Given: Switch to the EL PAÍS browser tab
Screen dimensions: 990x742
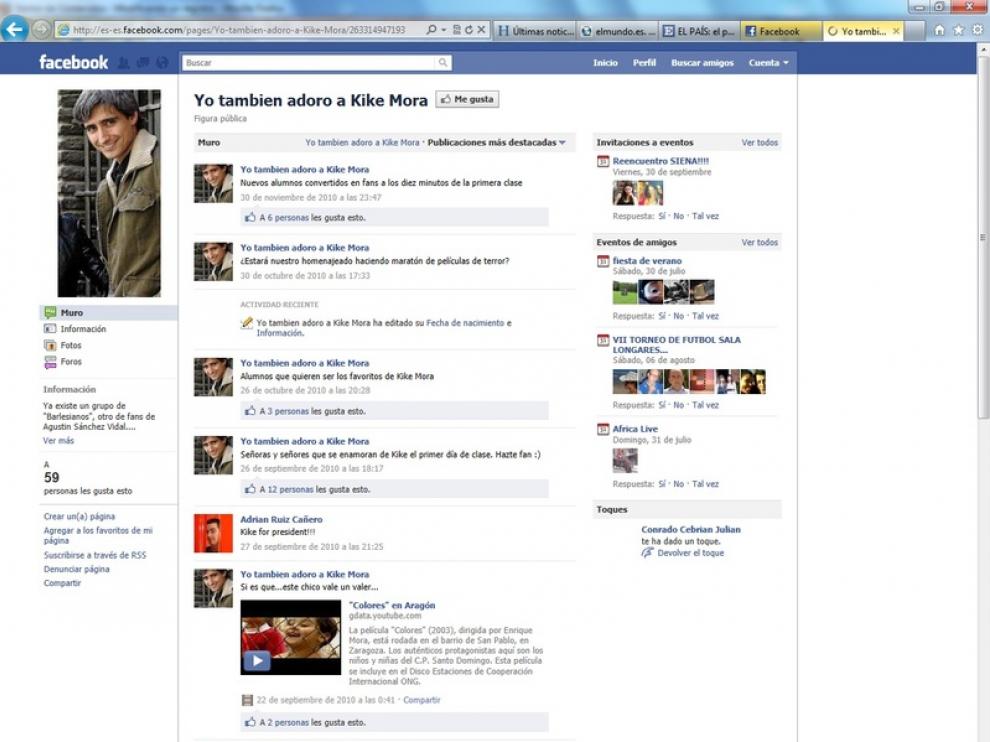Looking at the screenshot, I should (699, 31).
